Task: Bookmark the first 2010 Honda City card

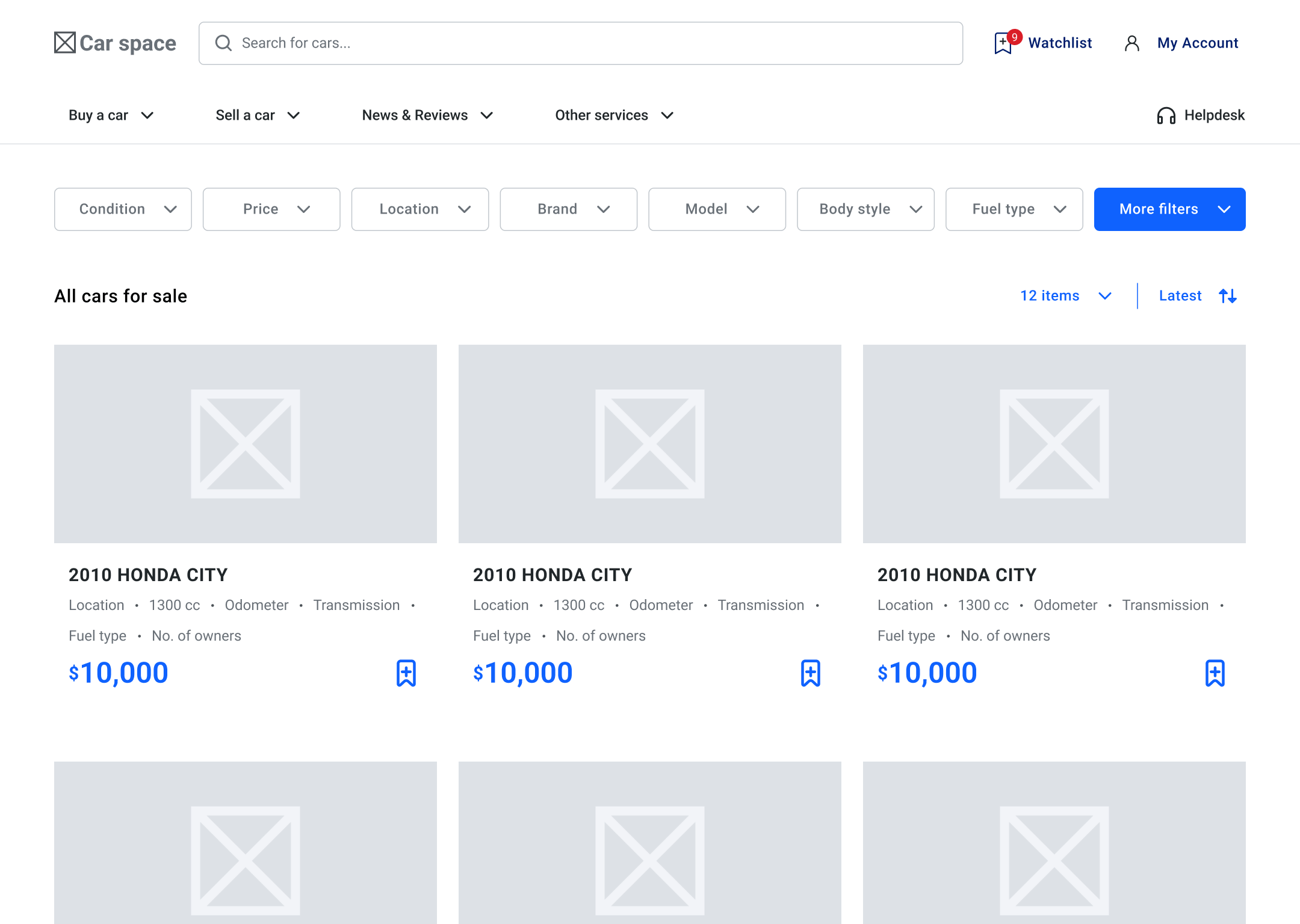Action: pyautogui.click(x=406, y=673)
